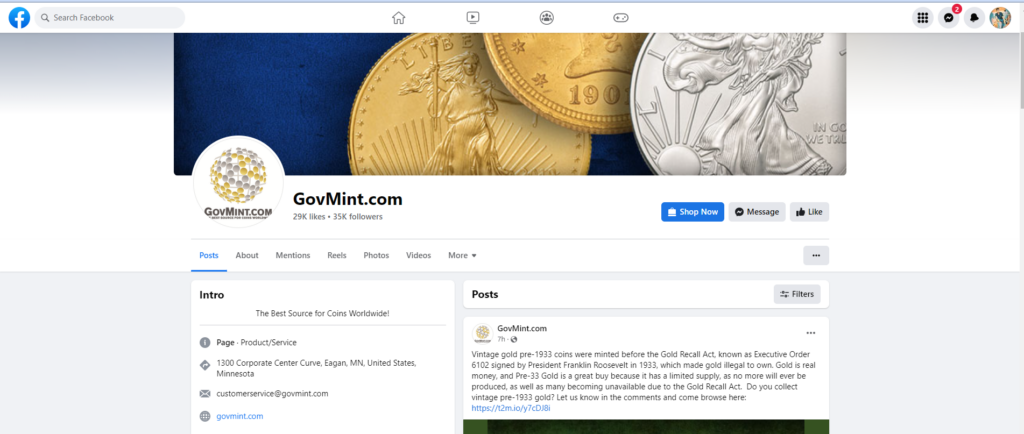Open the page three-dot more actions button

[x=816, y=255]
